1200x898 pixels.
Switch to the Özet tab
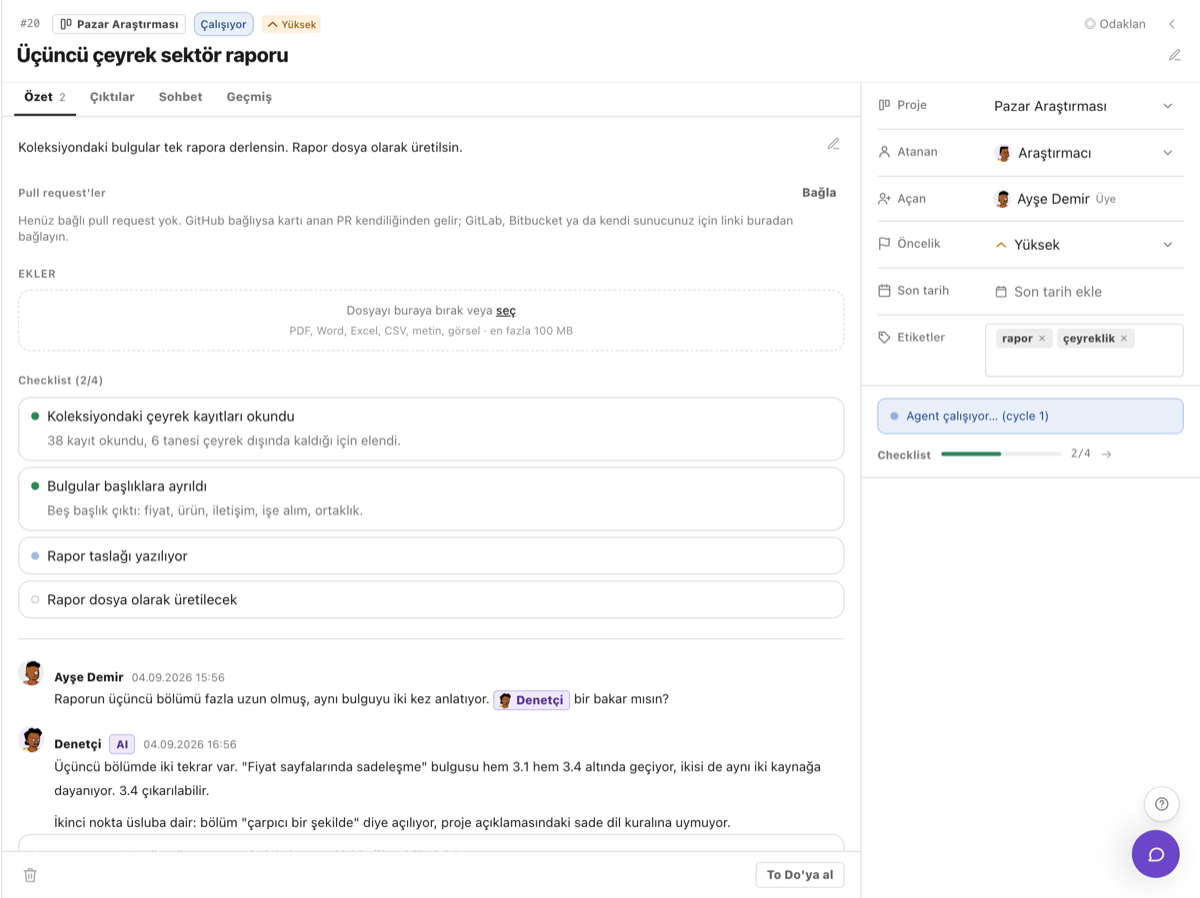pos(45,97)
